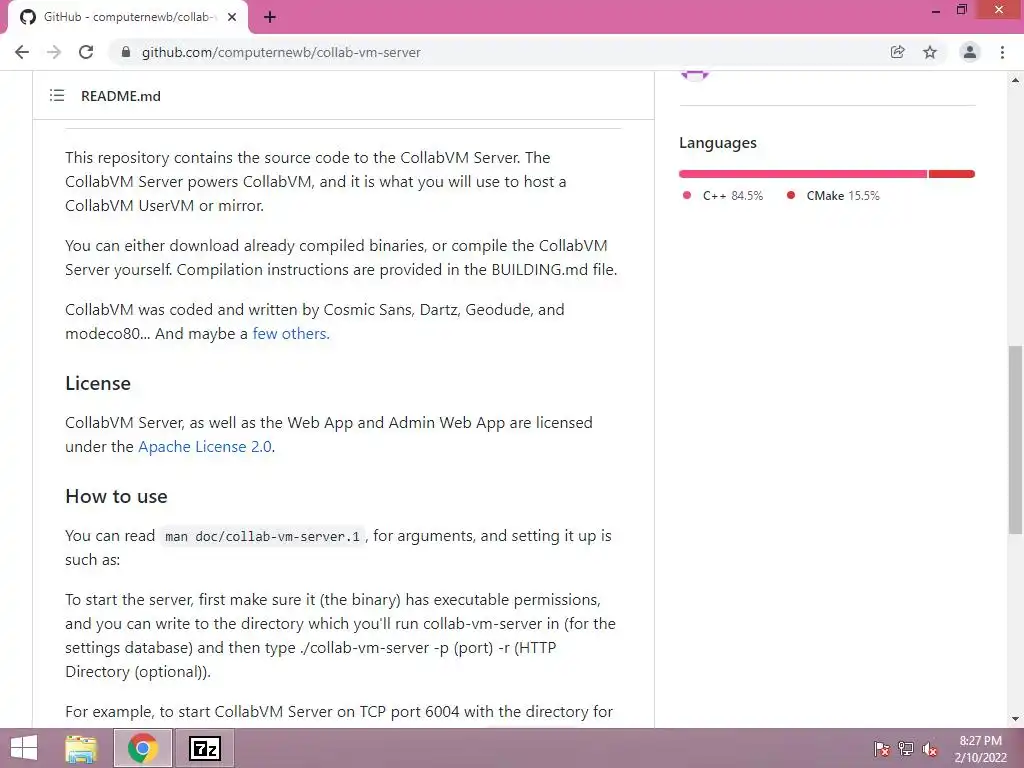
Task: Click the scrollbar up arrow
Action: click(1015, 80)
